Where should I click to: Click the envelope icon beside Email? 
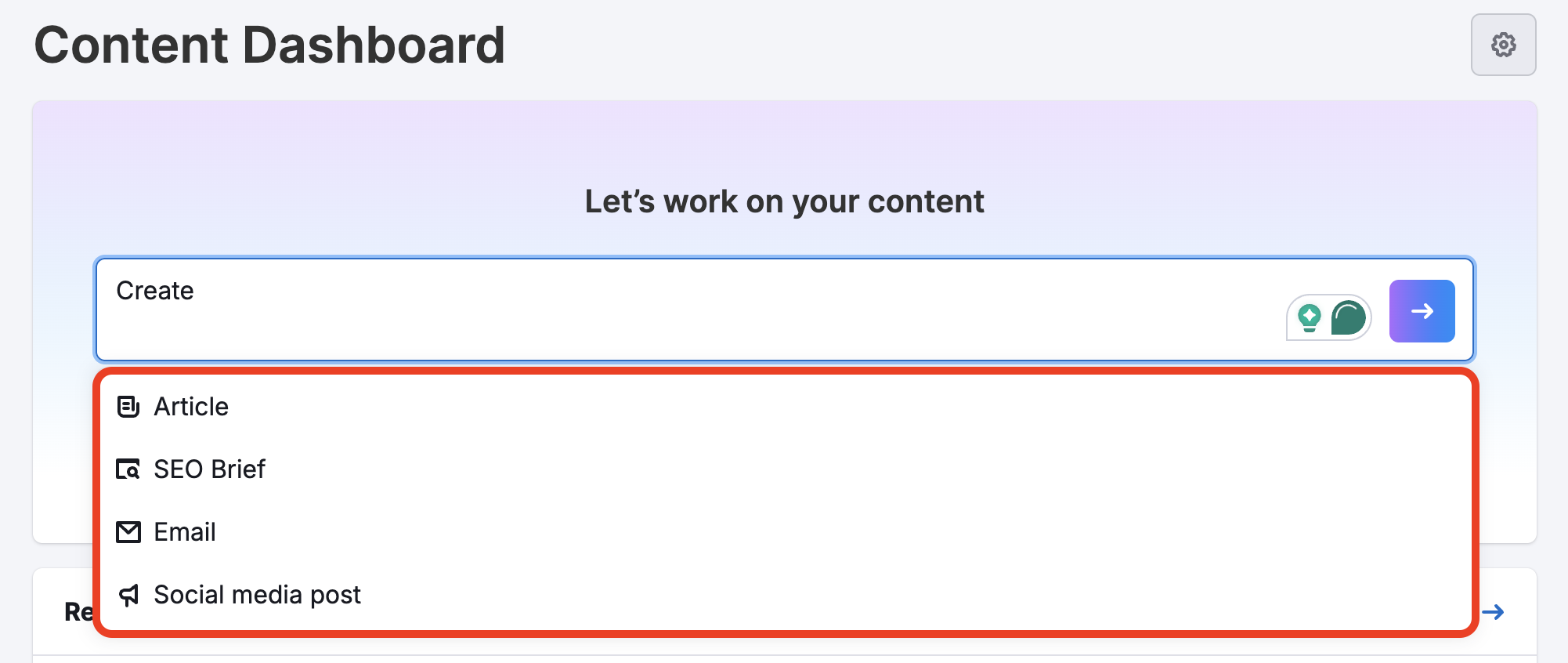(128, 531)
